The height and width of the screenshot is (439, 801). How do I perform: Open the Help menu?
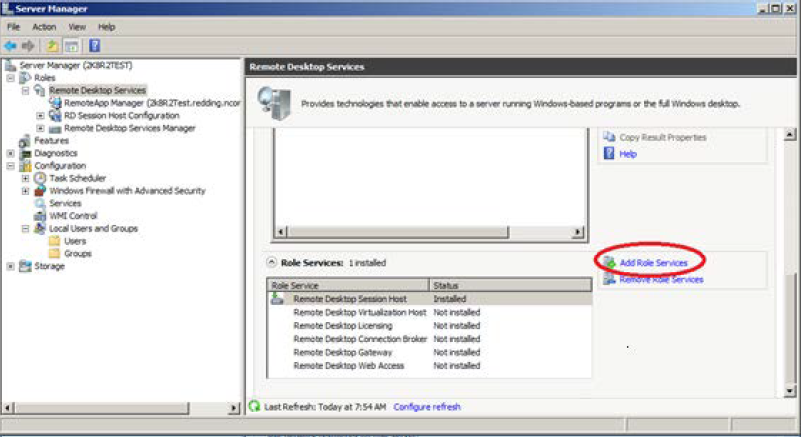click(x=107, y=27)
